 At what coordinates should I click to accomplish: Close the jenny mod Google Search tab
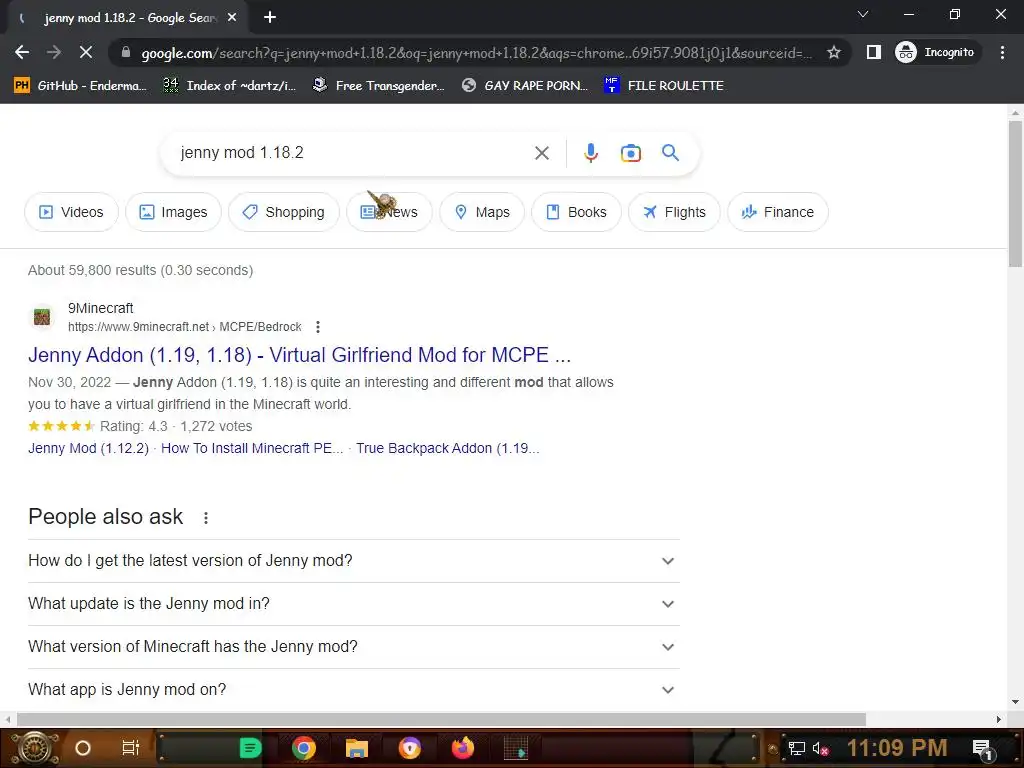(x=232, y=18)
